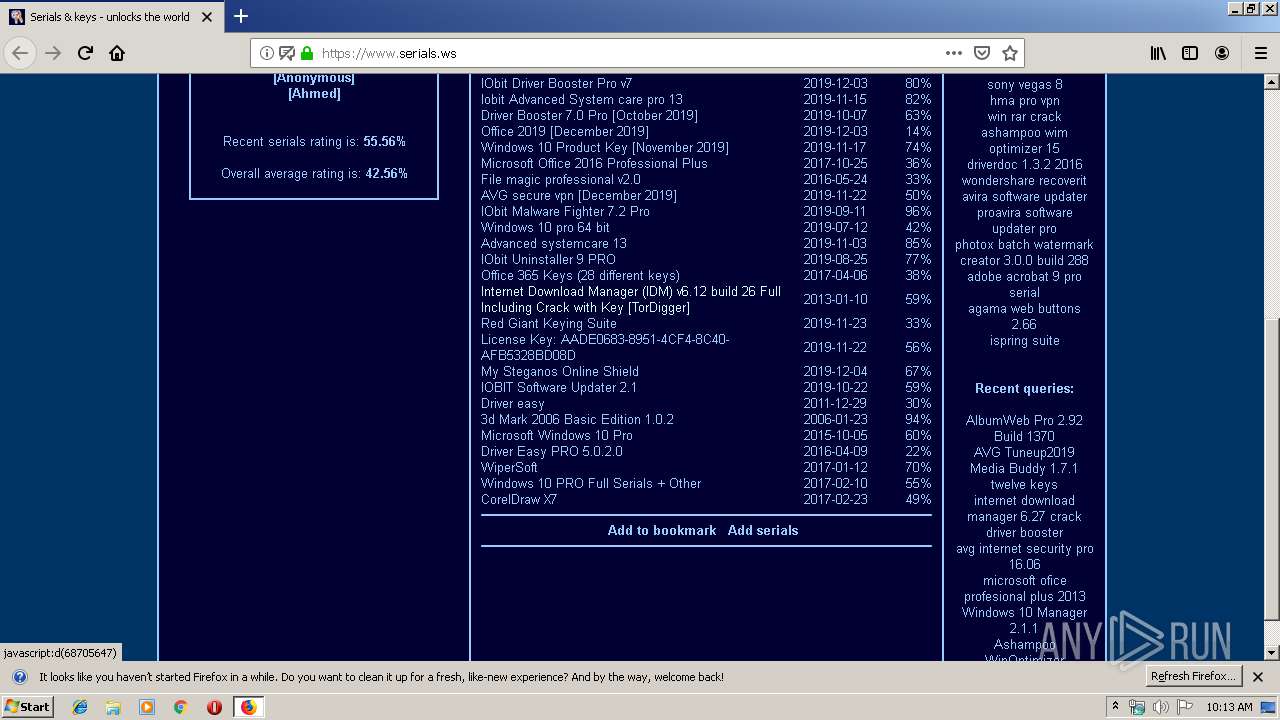
Task: Open volume control in system tray
Action: (x=1161, y=707)
